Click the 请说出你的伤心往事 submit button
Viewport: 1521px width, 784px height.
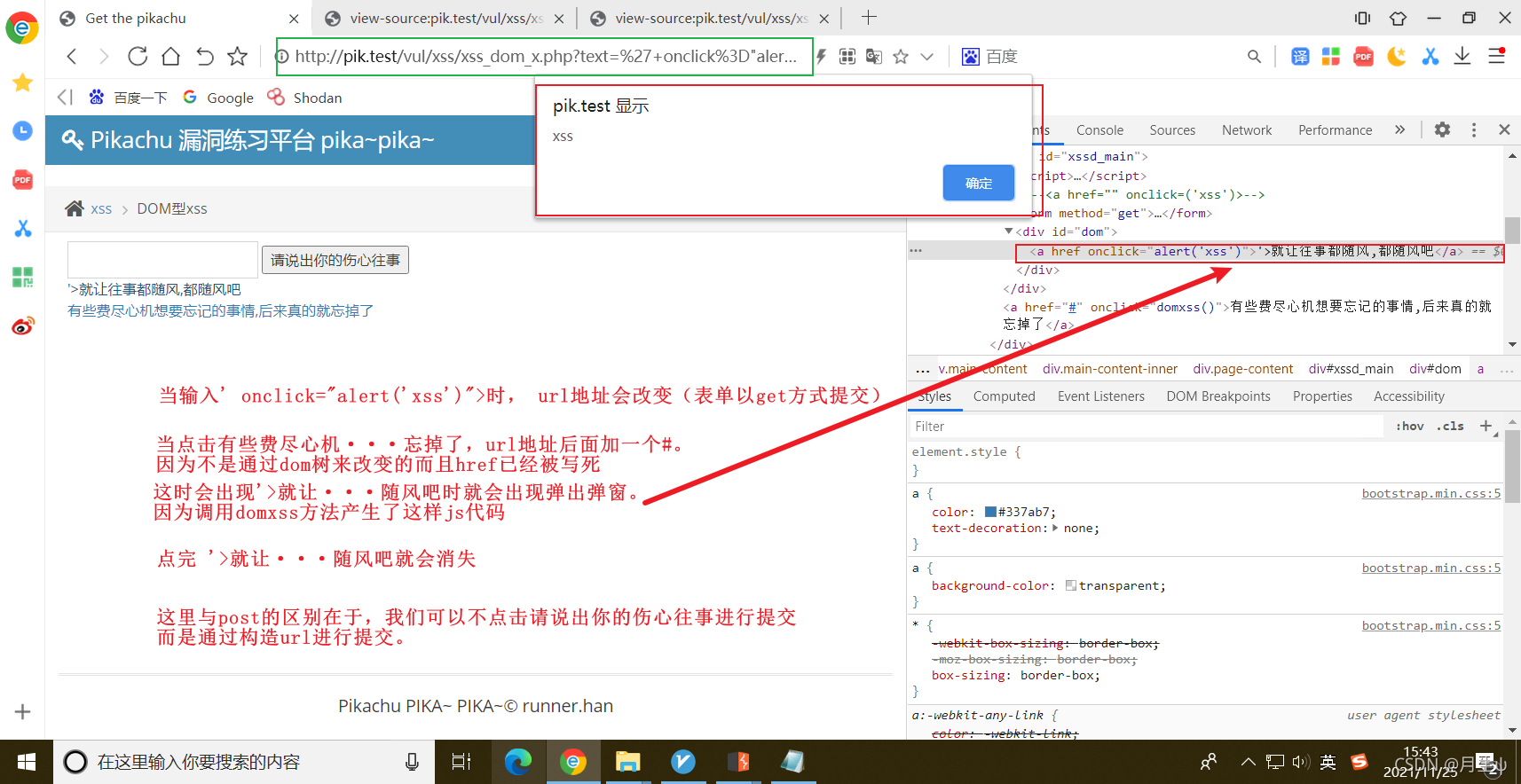[335, 260]
